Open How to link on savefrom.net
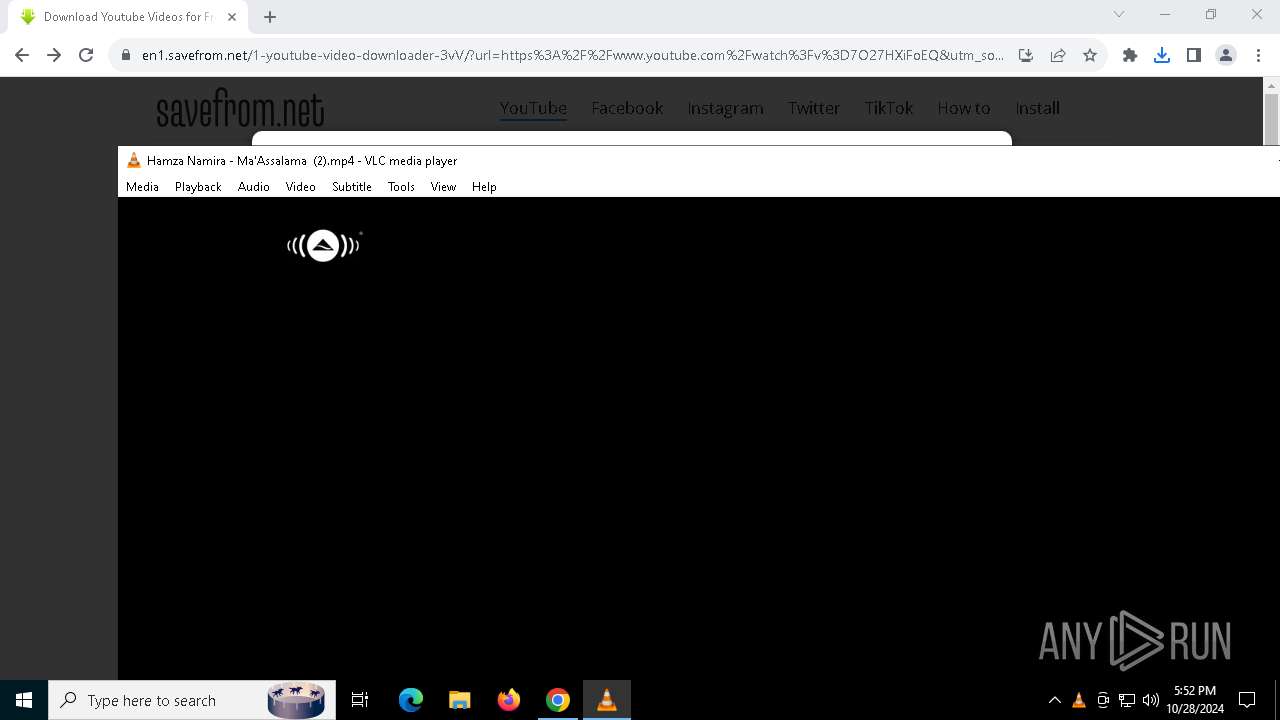This screenshot has height=720, width=1280. (x=963, y=108)
